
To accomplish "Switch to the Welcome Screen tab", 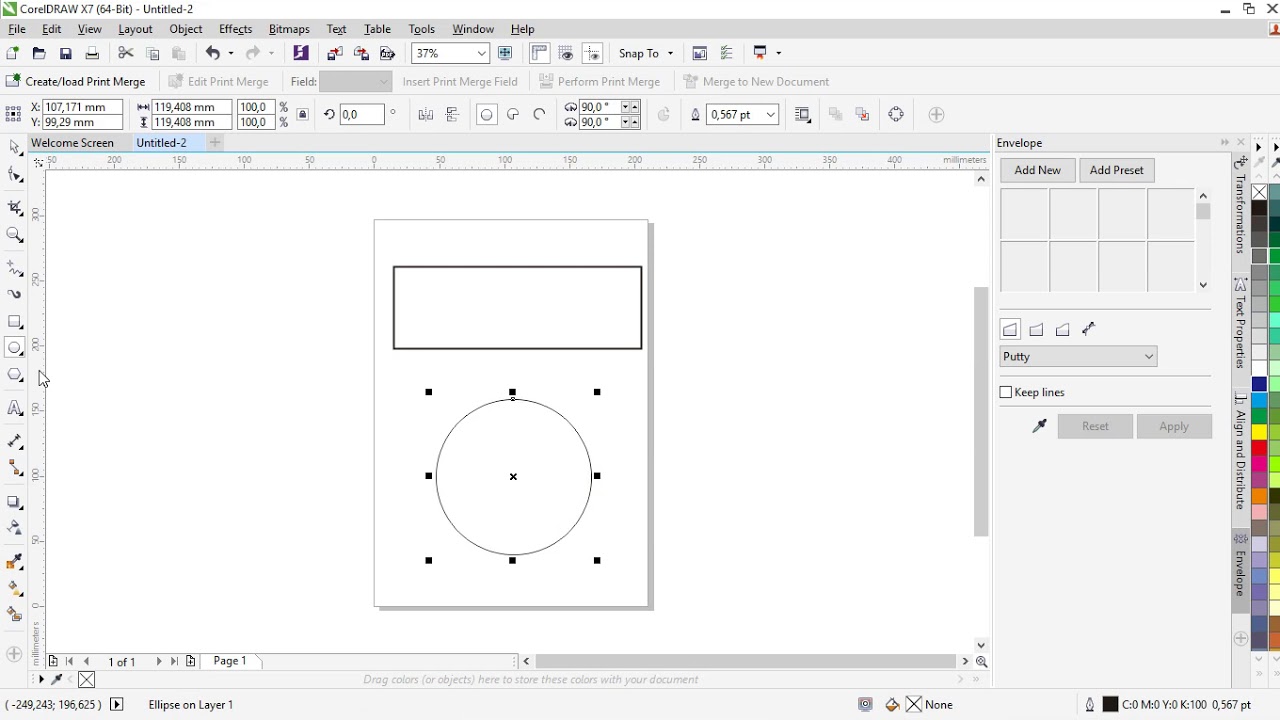I will (73, 143).
